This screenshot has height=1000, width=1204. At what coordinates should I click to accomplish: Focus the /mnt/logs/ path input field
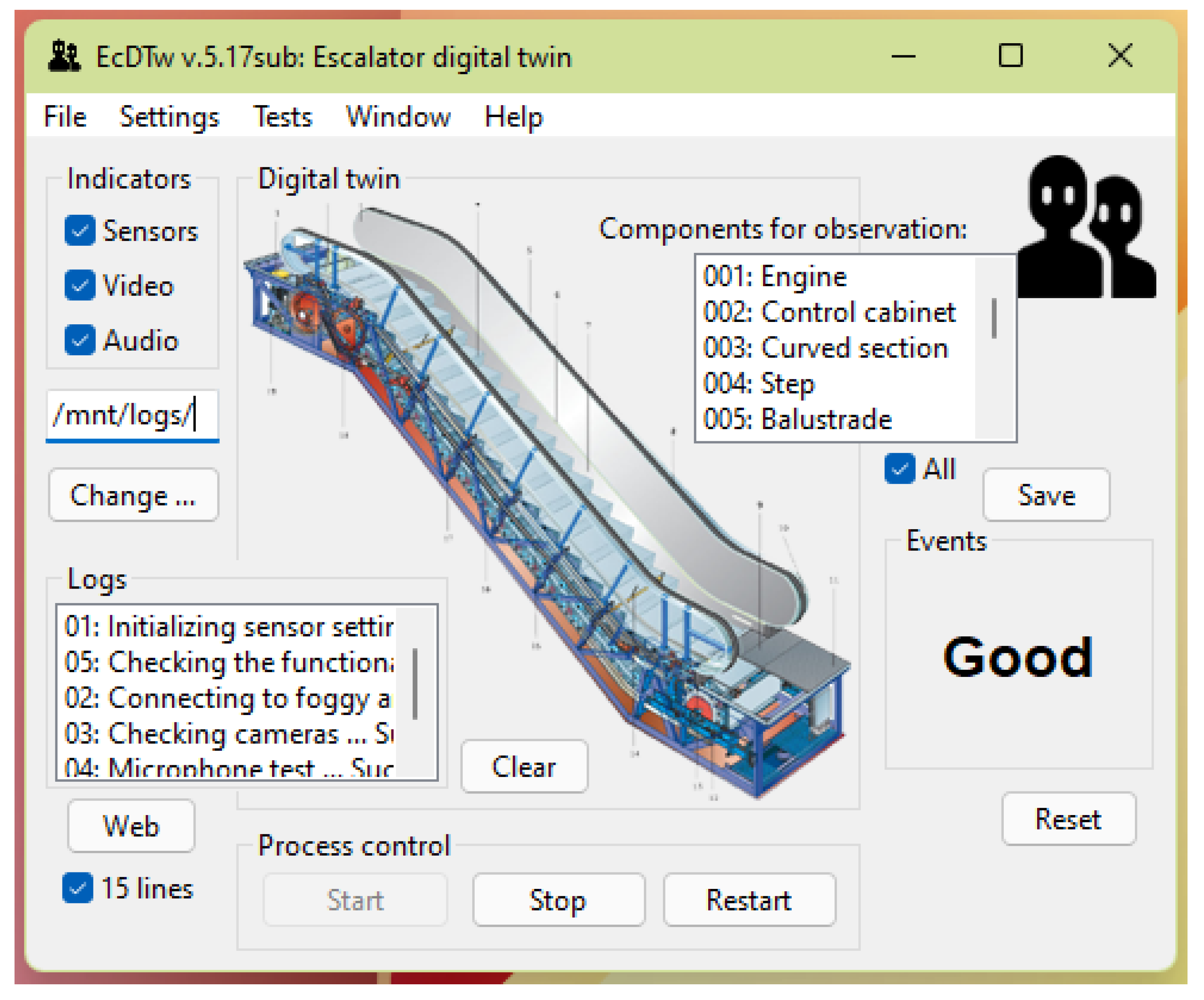[x=132, y=415]
